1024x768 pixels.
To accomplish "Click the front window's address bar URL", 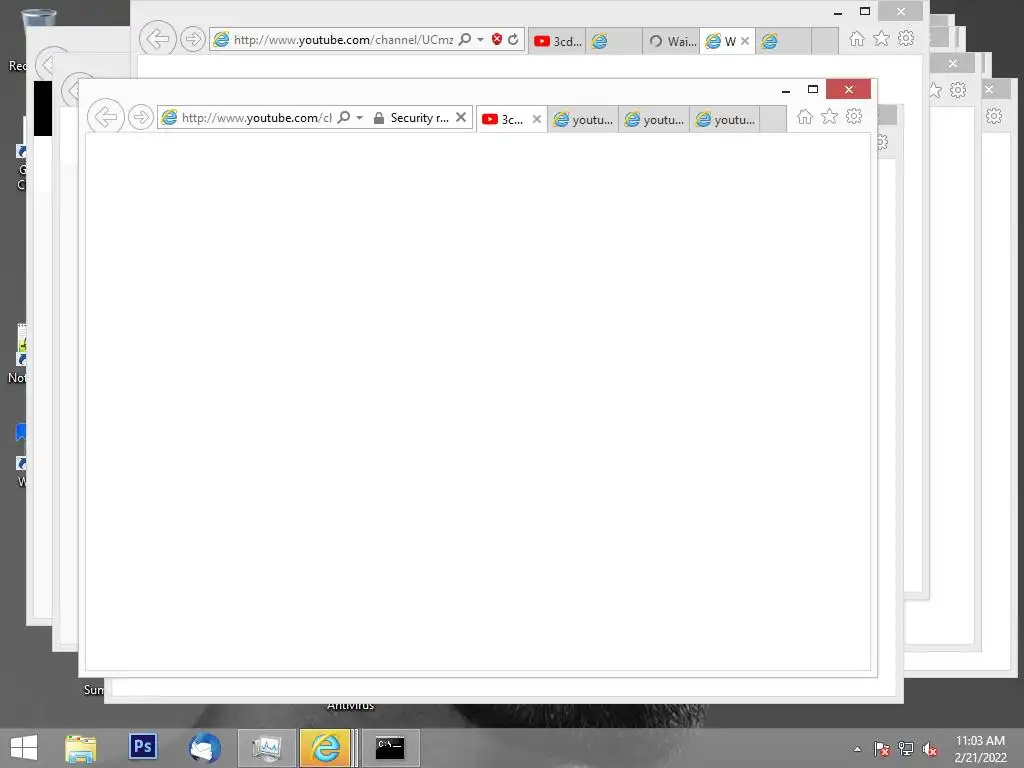I will (x=257, y=118).
